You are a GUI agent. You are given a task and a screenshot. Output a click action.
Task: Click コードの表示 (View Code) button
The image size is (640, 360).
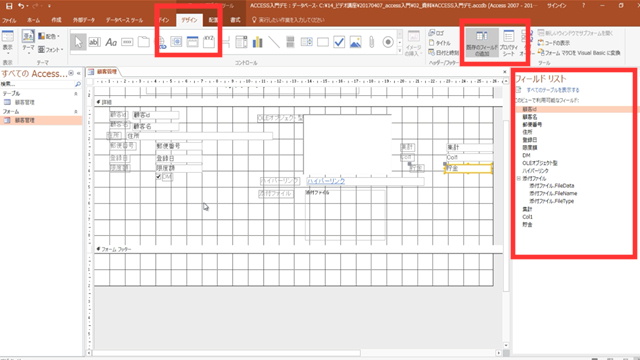(554, 43)
